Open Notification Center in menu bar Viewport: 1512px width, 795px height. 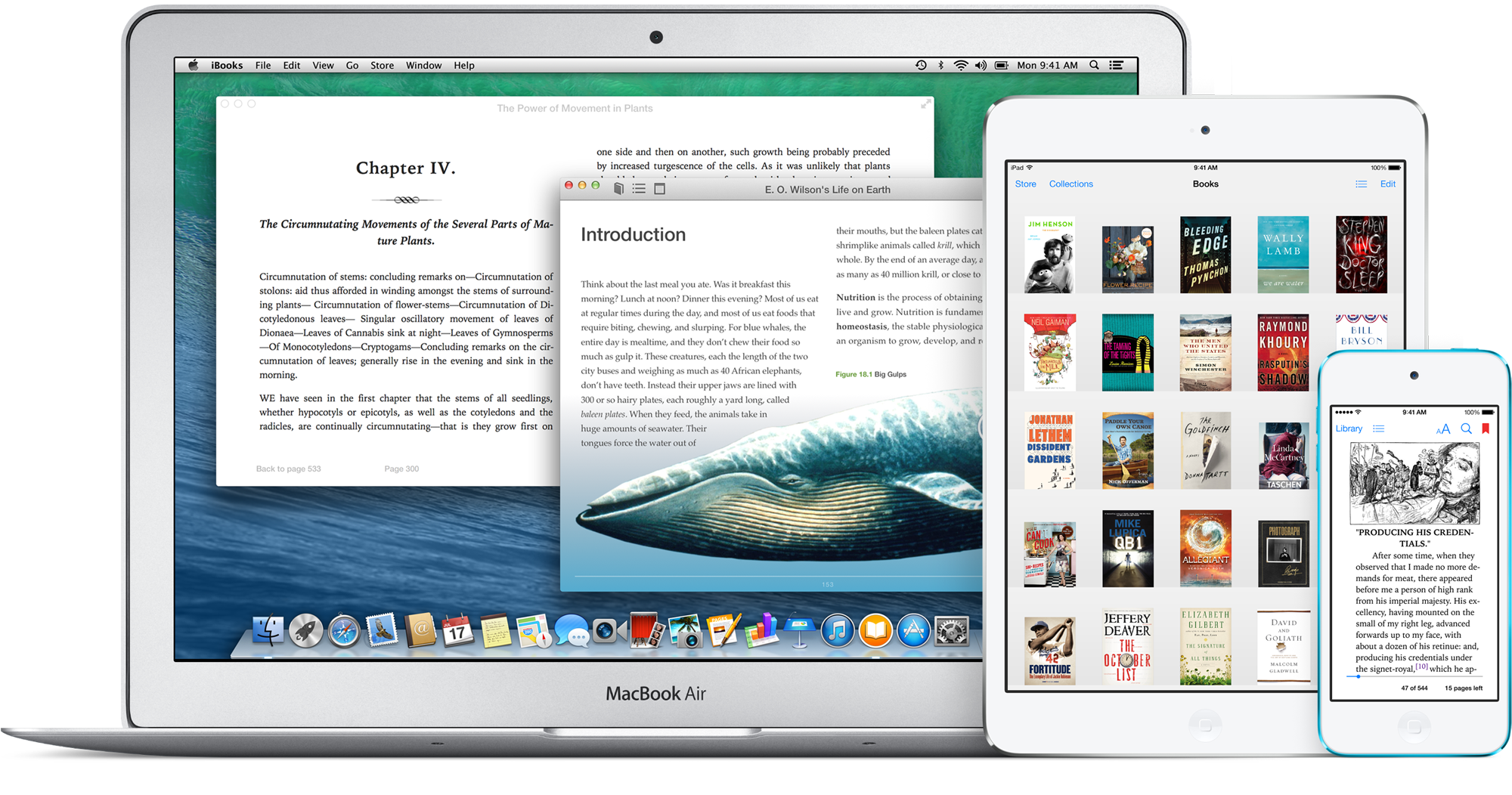(x=1116, y=66)
